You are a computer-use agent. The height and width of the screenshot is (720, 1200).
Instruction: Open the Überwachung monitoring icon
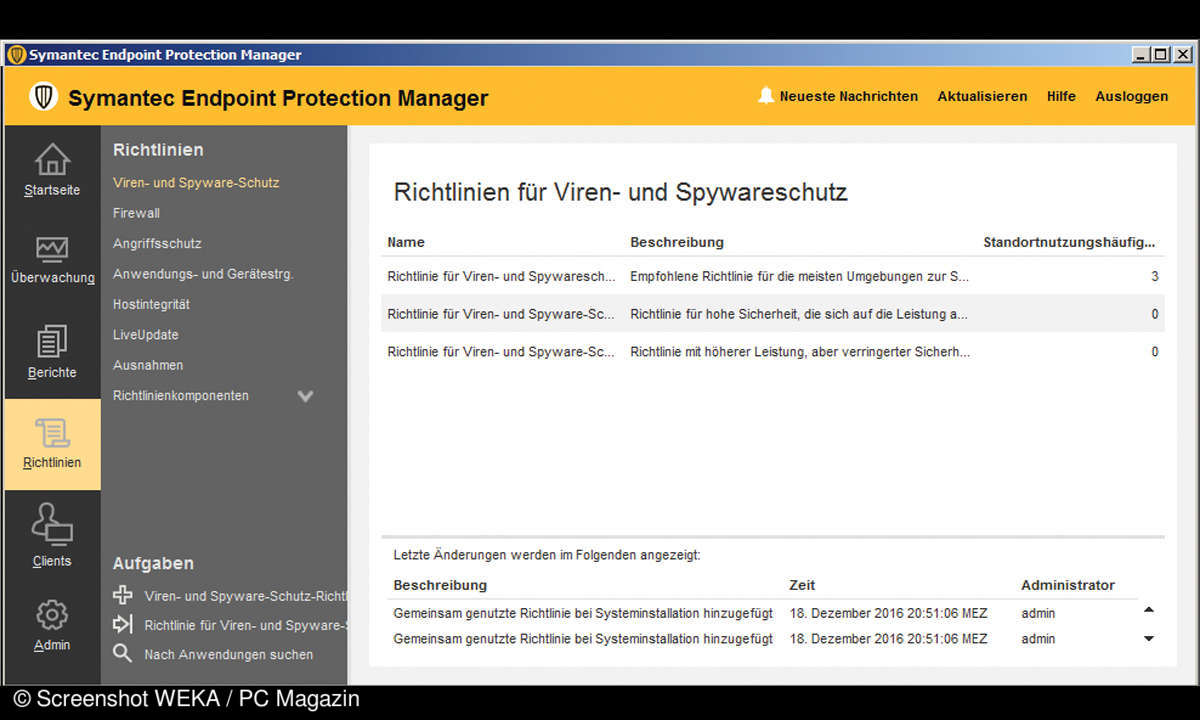(x=52, y=248)
